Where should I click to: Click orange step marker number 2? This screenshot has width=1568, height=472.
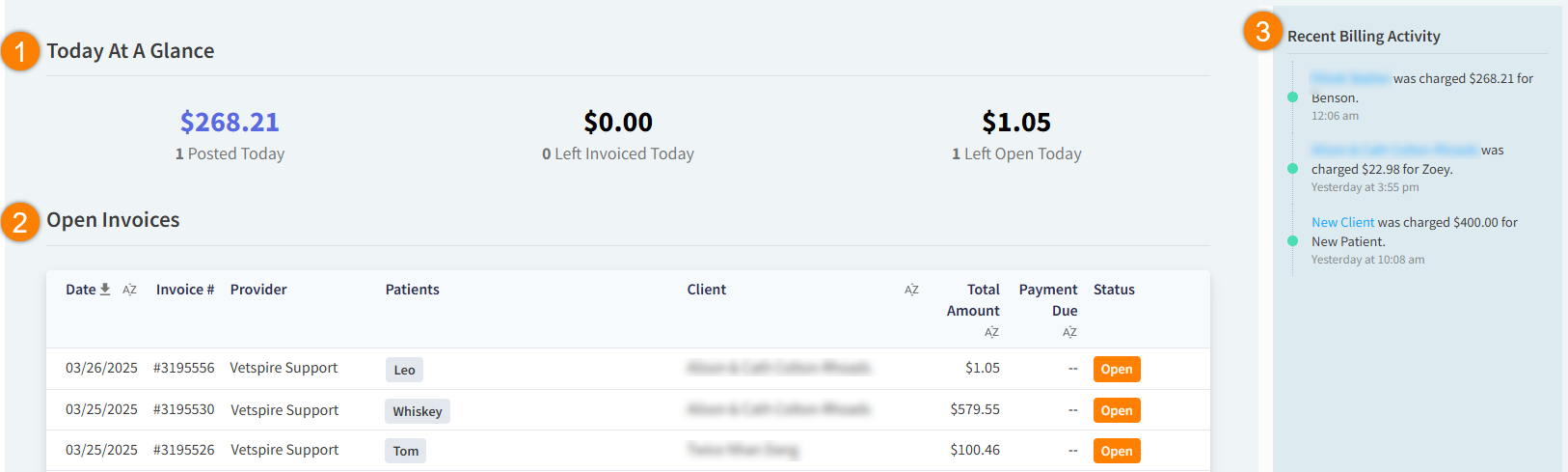pos(20,222)
